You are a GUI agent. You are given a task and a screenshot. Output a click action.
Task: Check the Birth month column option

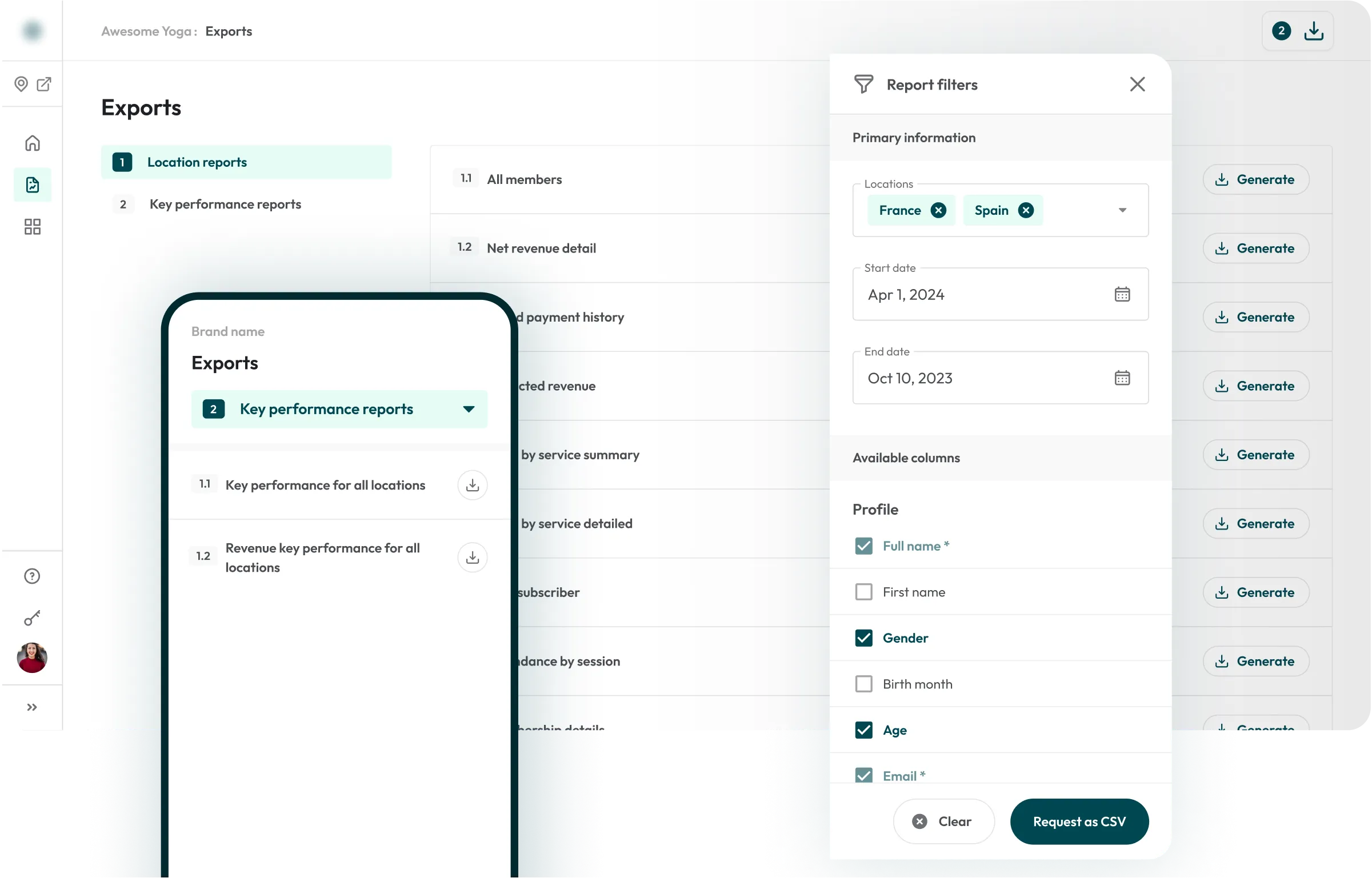click(x=863, y=683)
